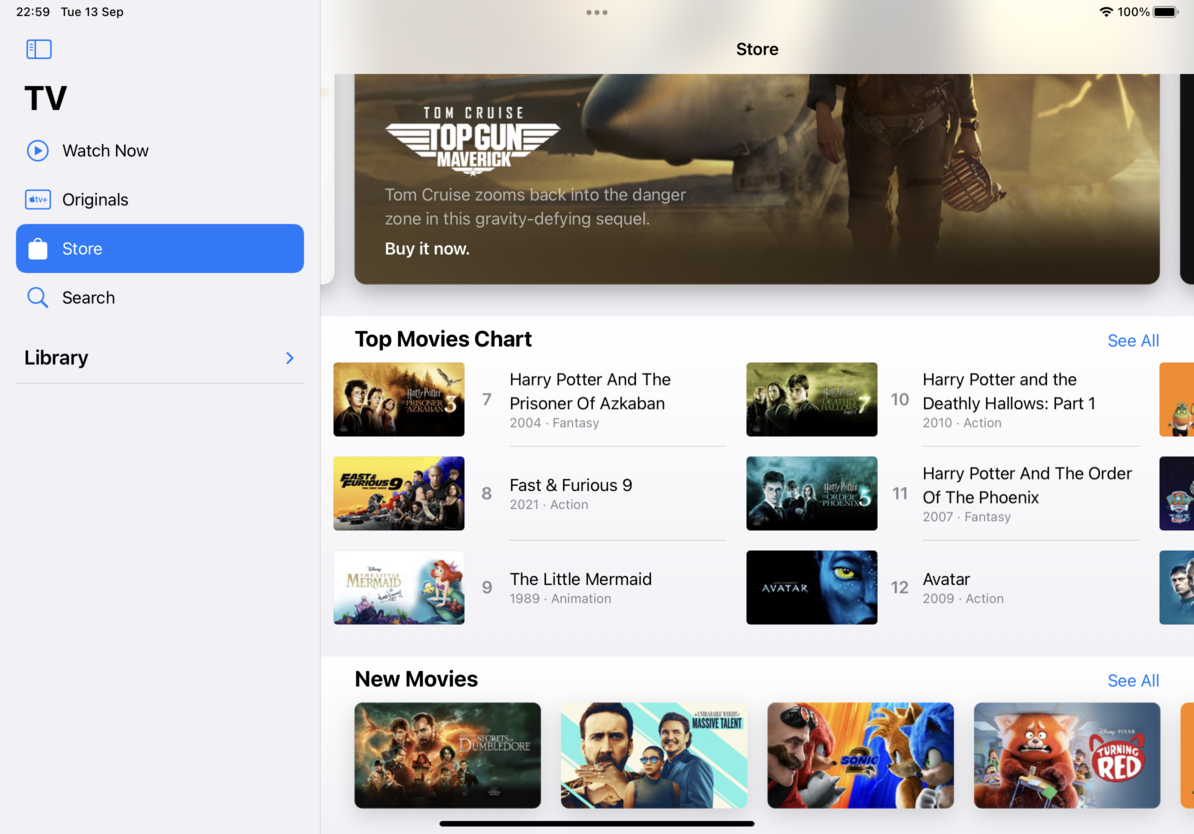The image size is (1194, 834).
Task: Tap the 2021 · Action subtitle
Action: coord(549,504)
